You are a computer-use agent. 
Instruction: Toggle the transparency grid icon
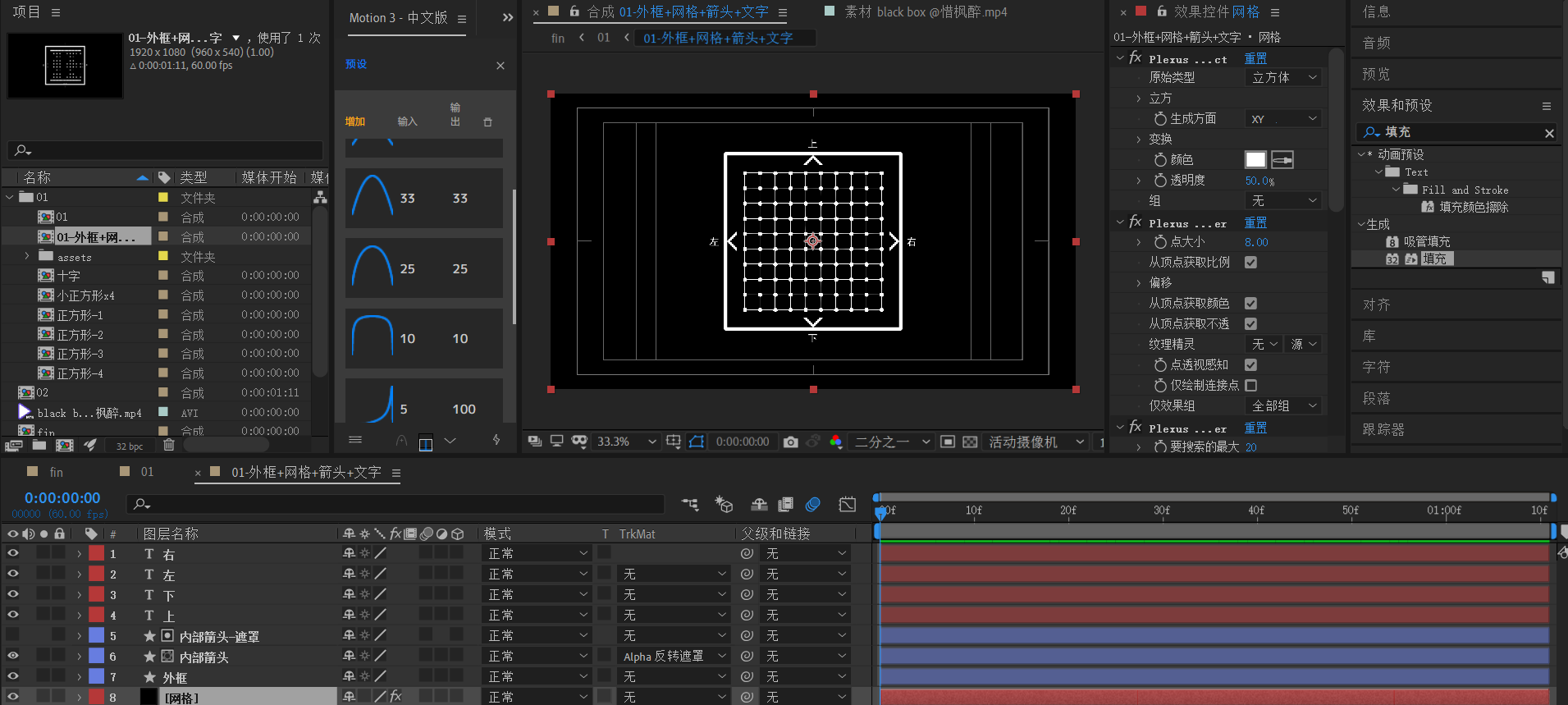(970, 442)
